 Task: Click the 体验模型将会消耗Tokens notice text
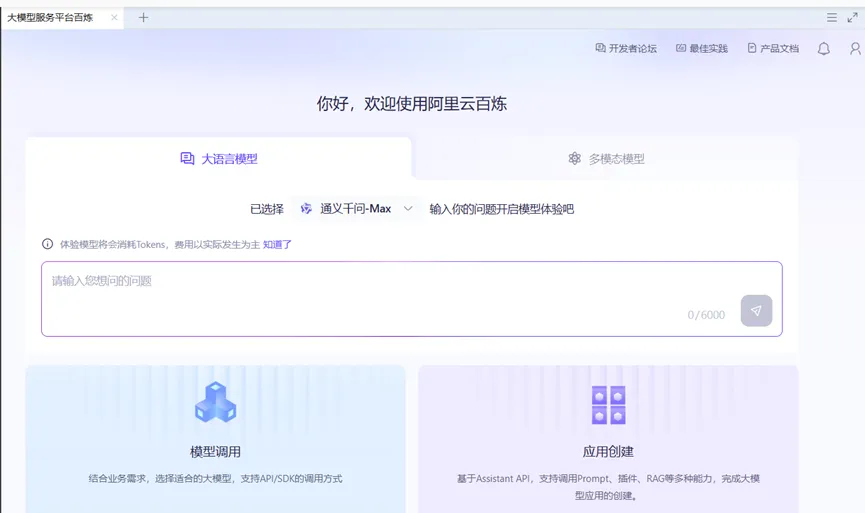point(160,244)
